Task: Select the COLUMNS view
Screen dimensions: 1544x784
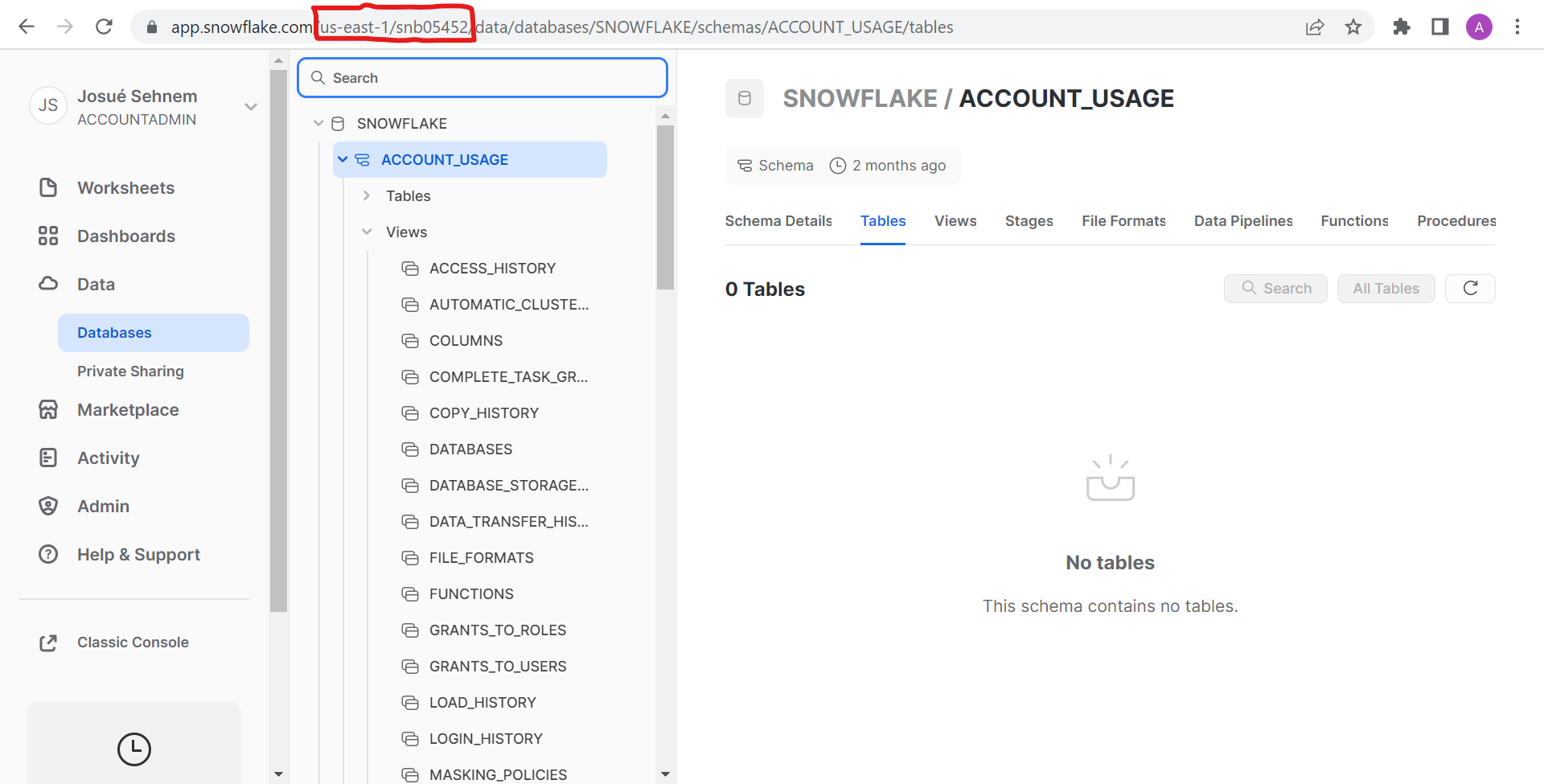Action: (466, 341)
